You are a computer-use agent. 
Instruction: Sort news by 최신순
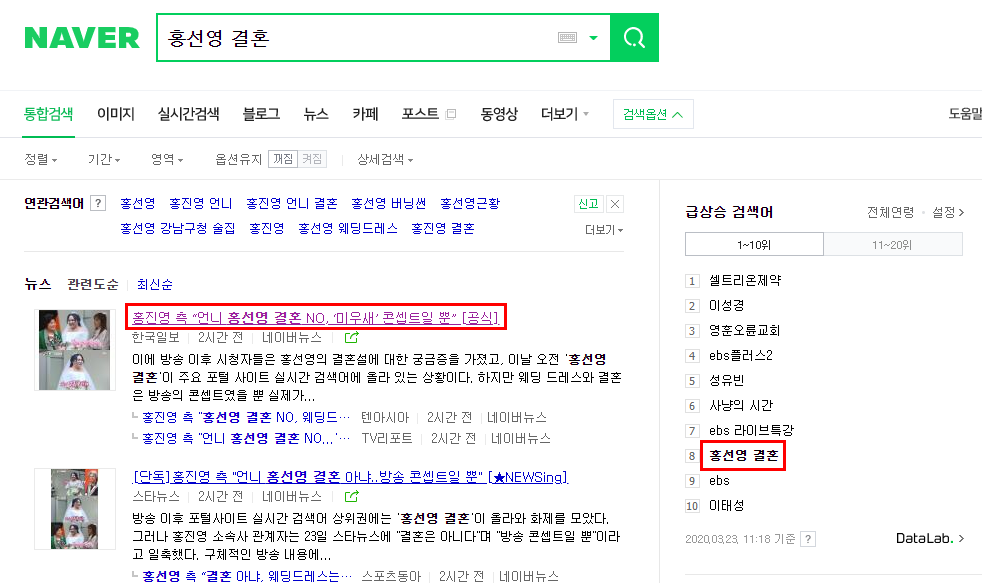(x=155, y=284)
